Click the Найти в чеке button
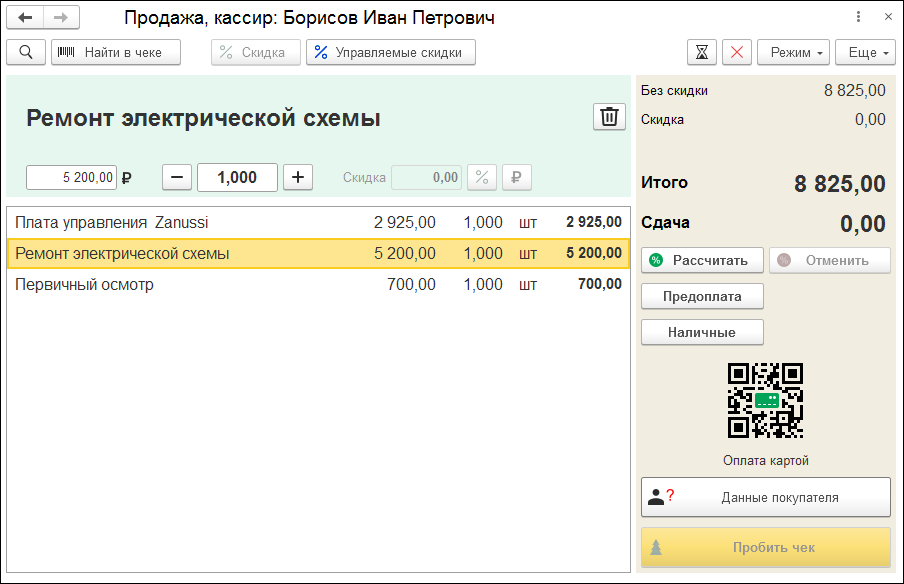 pos(116,52)
